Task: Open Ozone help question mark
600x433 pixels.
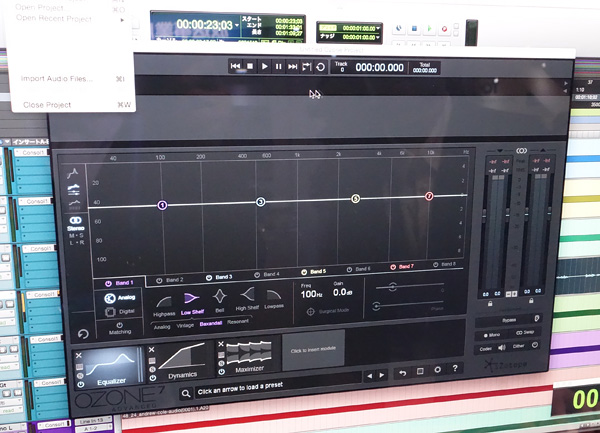Action: 455,368
